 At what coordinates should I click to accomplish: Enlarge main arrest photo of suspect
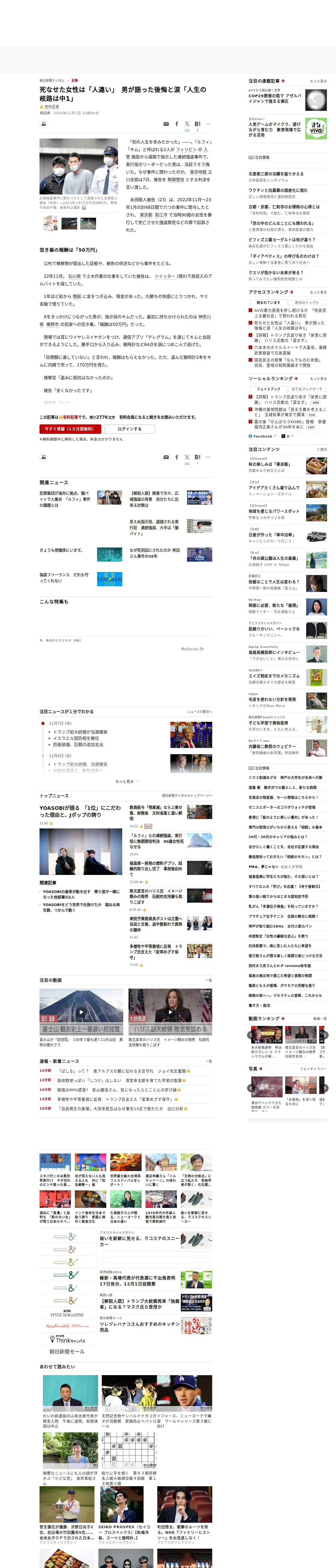(x=79, y=166)
